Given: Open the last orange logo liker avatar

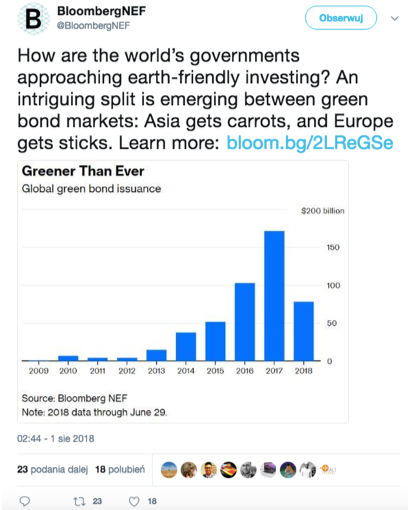Looking at the screenshot, I should 328,470.
